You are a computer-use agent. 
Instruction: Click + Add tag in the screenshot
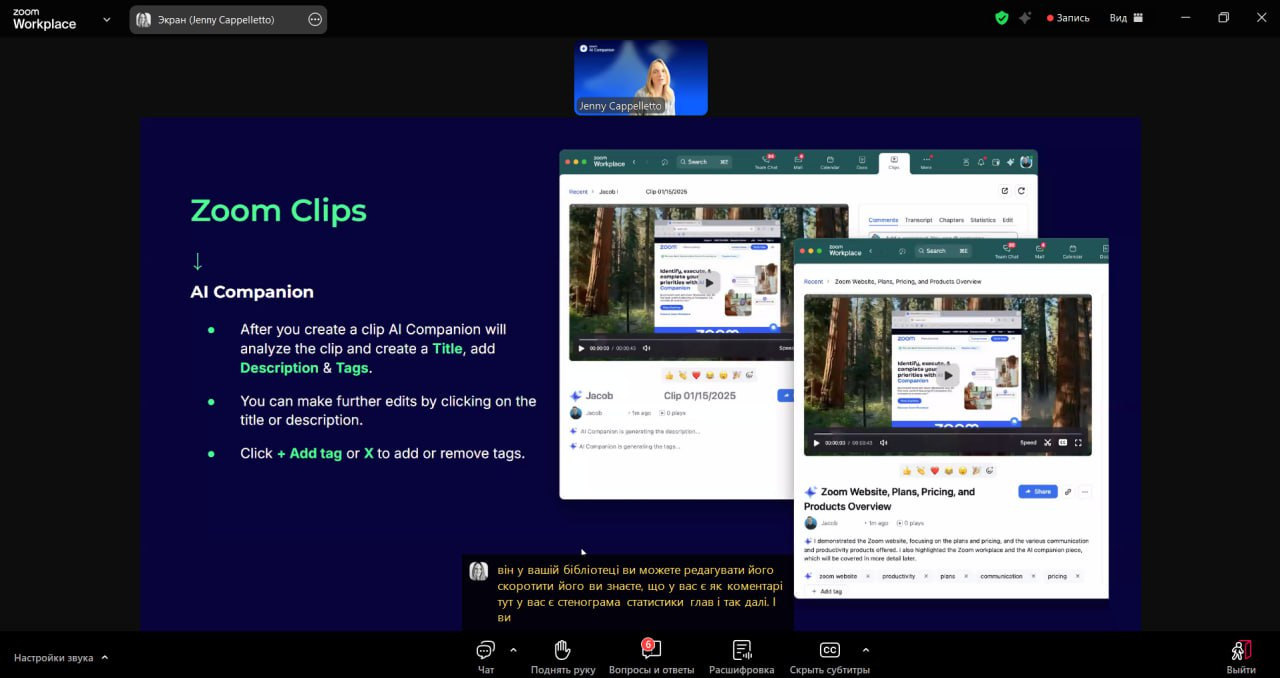click(826, 592)
